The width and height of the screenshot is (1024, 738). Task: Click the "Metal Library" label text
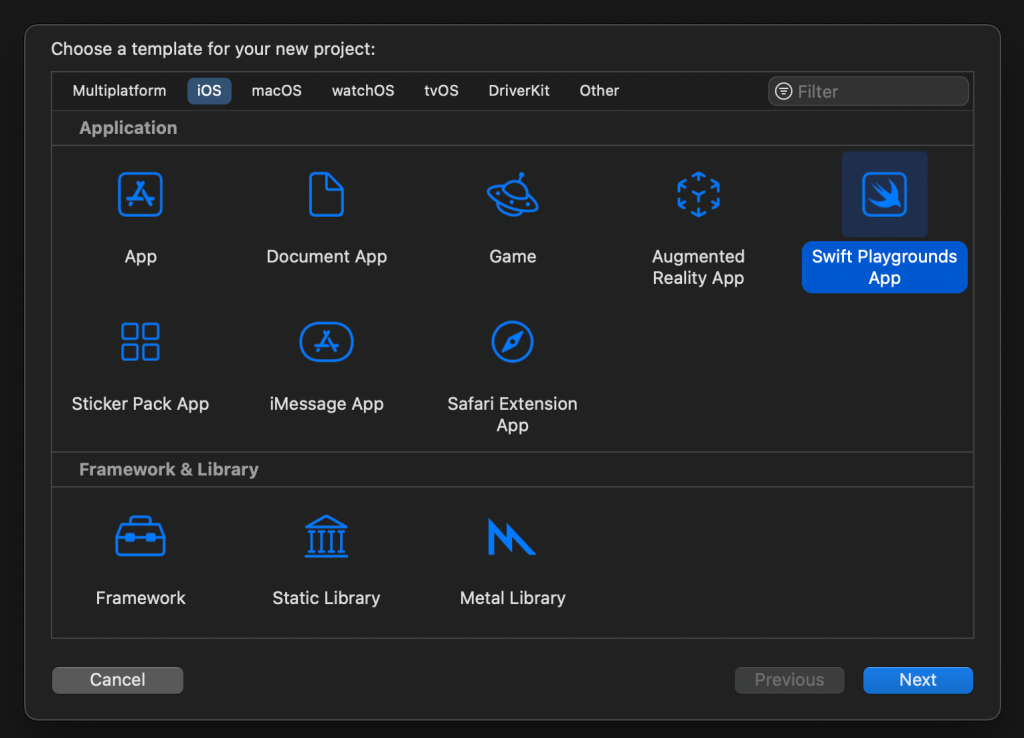point(513,598)
